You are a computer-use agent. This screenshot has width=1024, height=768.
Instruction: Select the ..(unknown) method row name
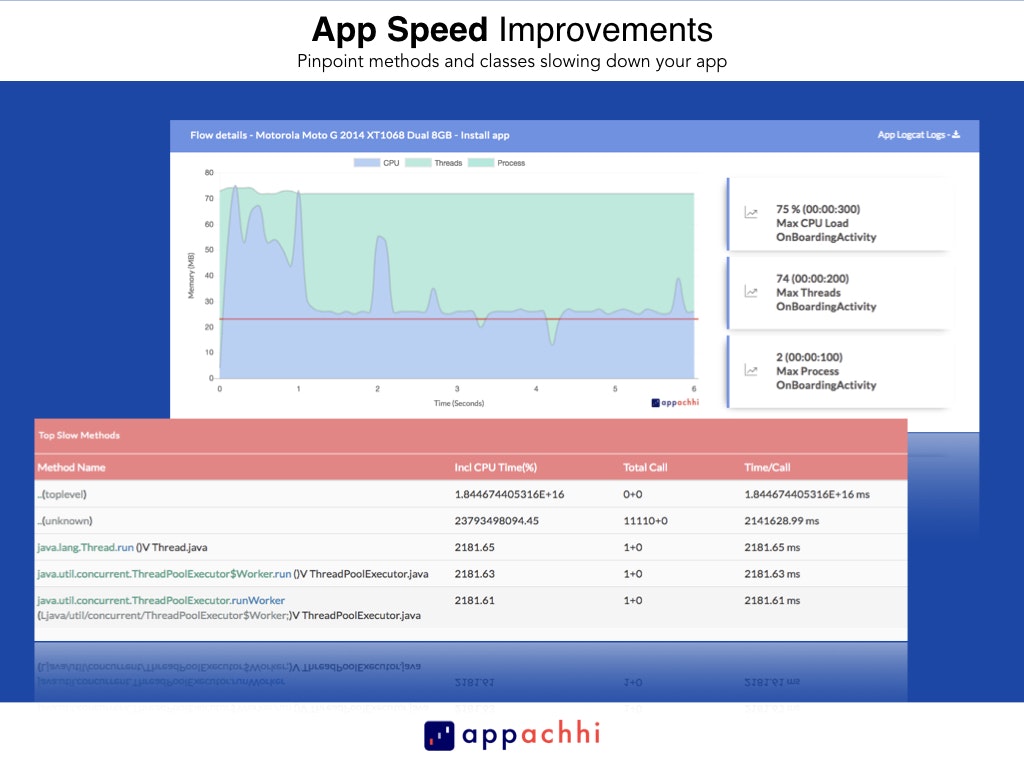coord(65,521)
